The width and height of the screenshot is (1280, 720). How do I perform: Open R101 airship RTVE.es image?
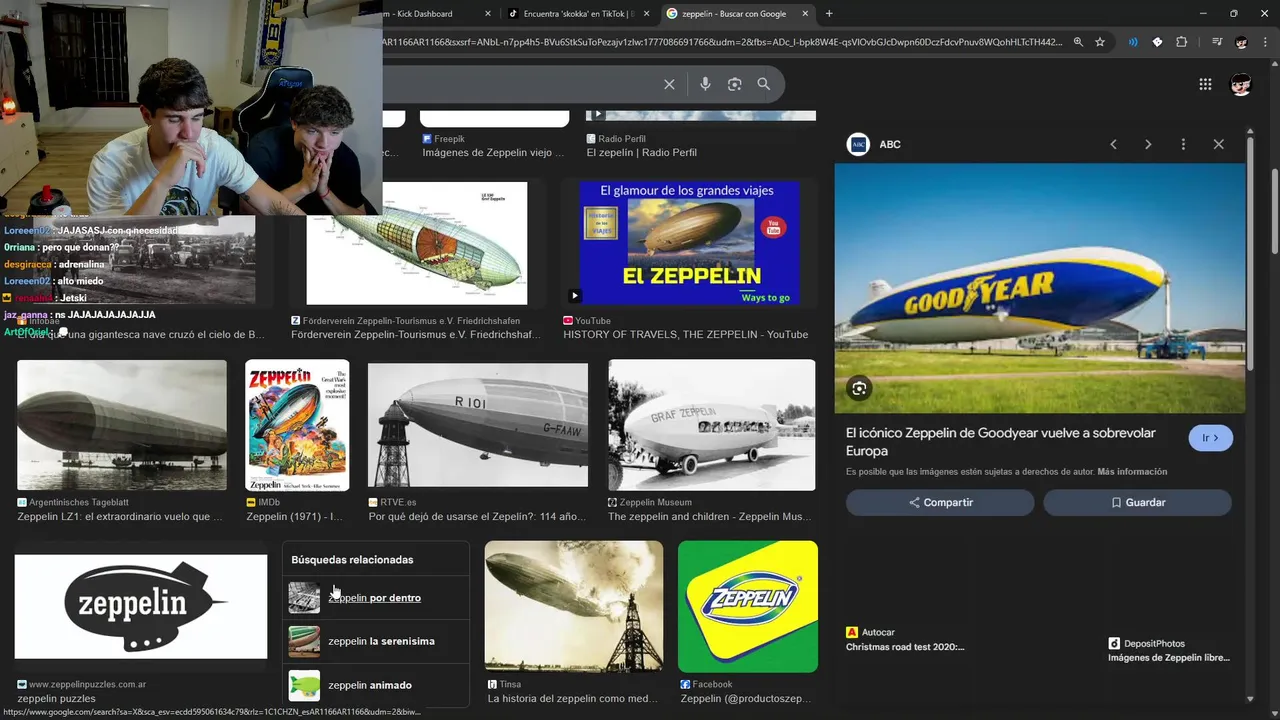478,425
